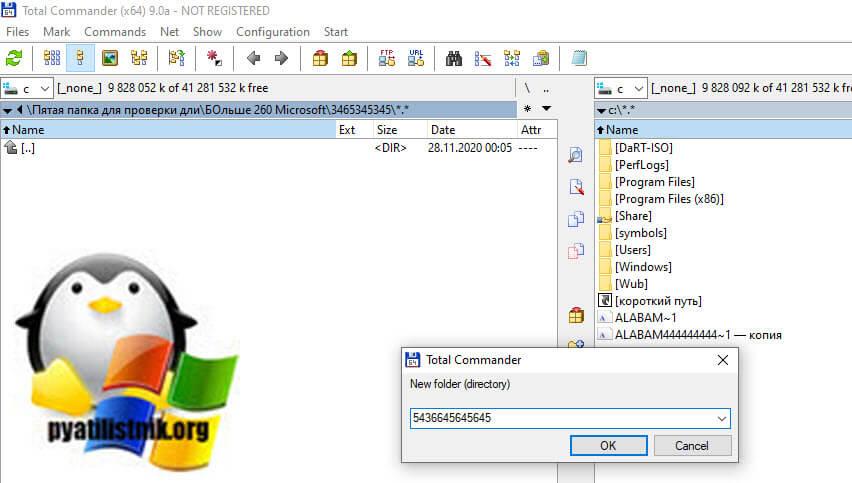
Task: Click the Invert selection toolbar icon
Action: tap(215, 58)
